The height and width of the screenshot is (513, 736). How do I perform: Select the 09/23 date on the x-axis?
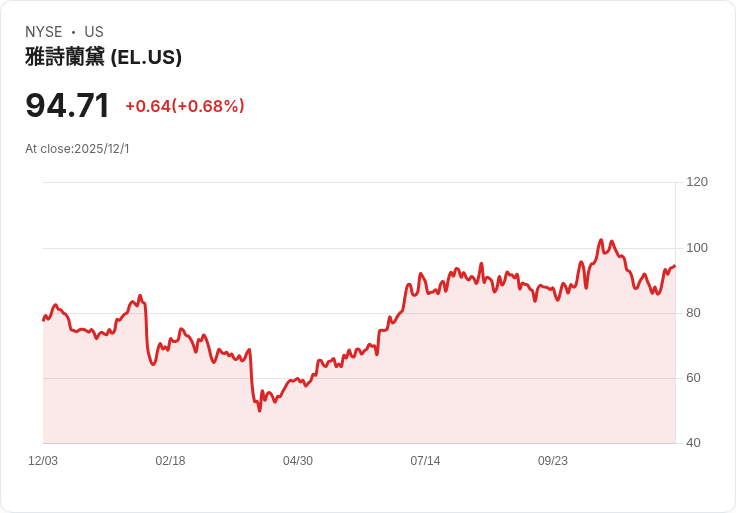pos(553,461)
